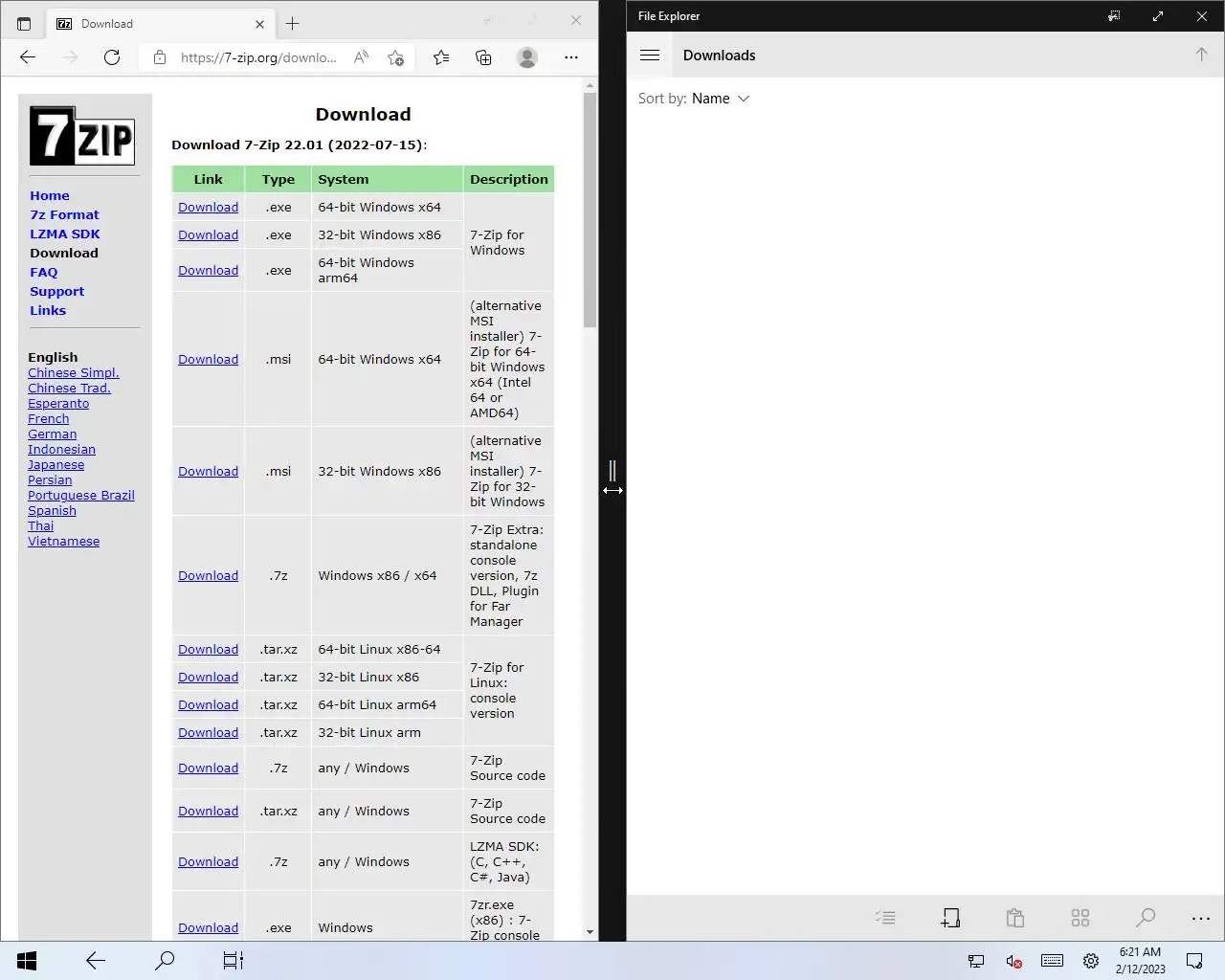This screenshot has height=980, width=1225.
Task: Click scrollbar down arrow in browser
Action: (590, 931)
